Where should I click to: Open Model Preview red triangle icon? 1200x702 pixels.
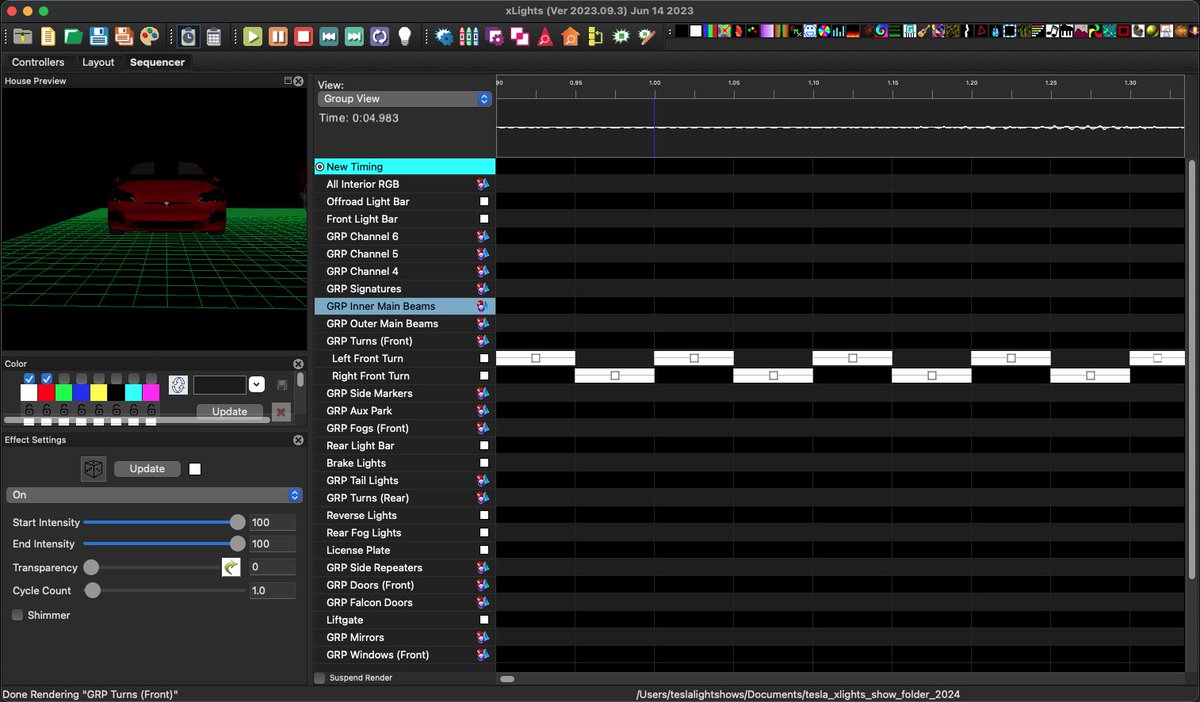[x=545, y=36]
